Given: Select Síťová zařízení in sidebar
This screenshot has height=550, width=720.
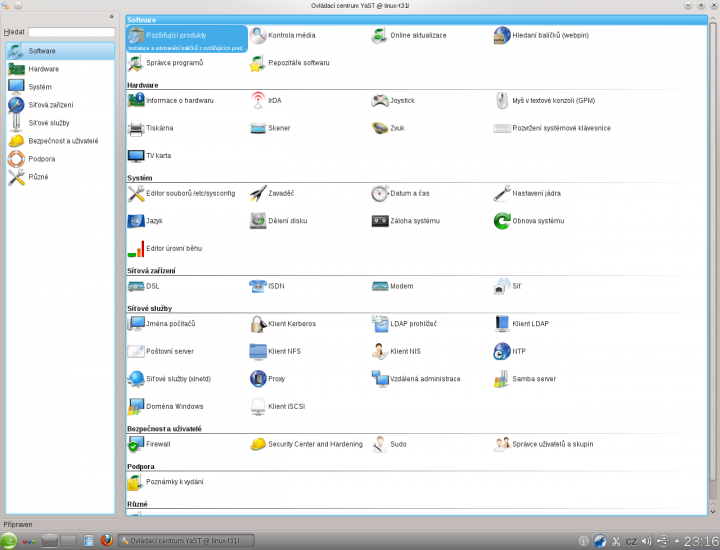Looking at the screenshot, I should coord(60,105).
